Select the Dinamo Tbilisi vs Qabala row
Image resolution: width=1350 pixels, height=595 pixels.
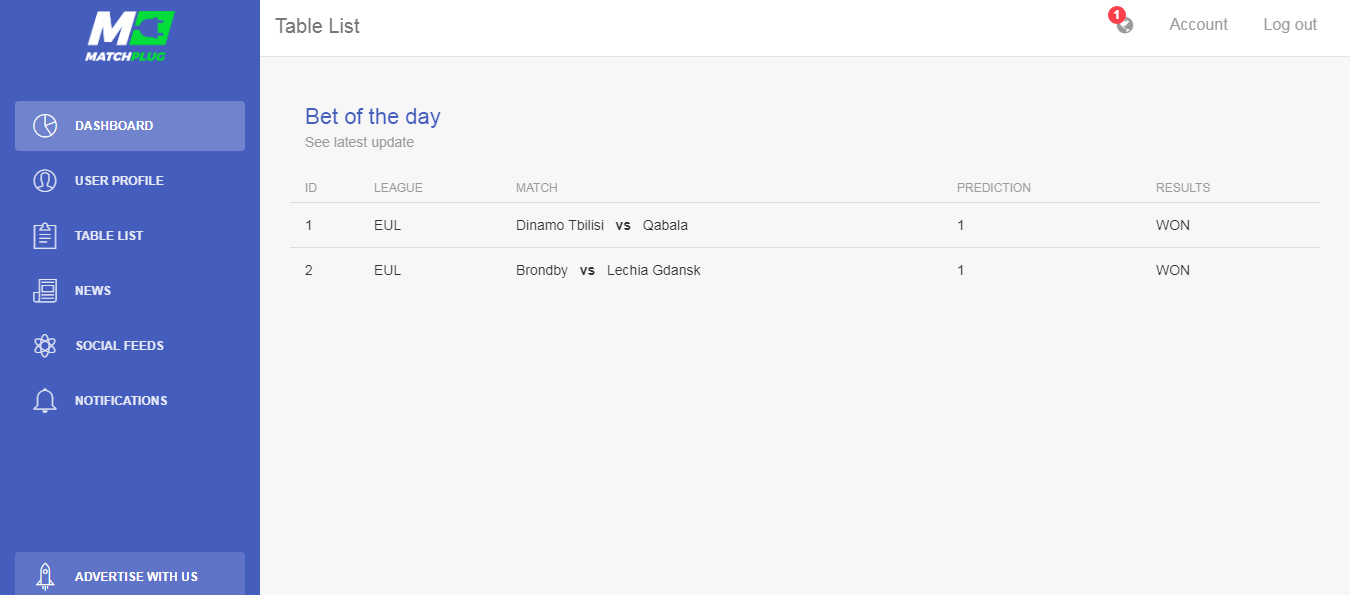point(805,225)
